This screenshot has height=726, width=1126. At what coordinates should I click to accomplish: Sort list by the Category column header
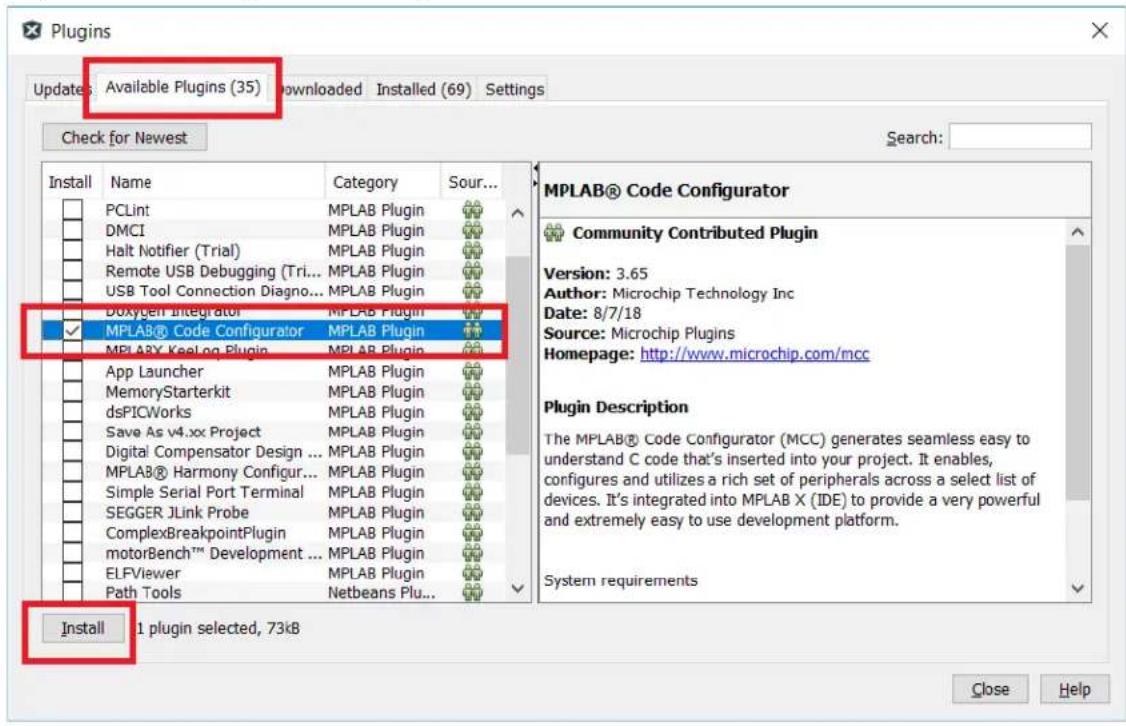383,182
